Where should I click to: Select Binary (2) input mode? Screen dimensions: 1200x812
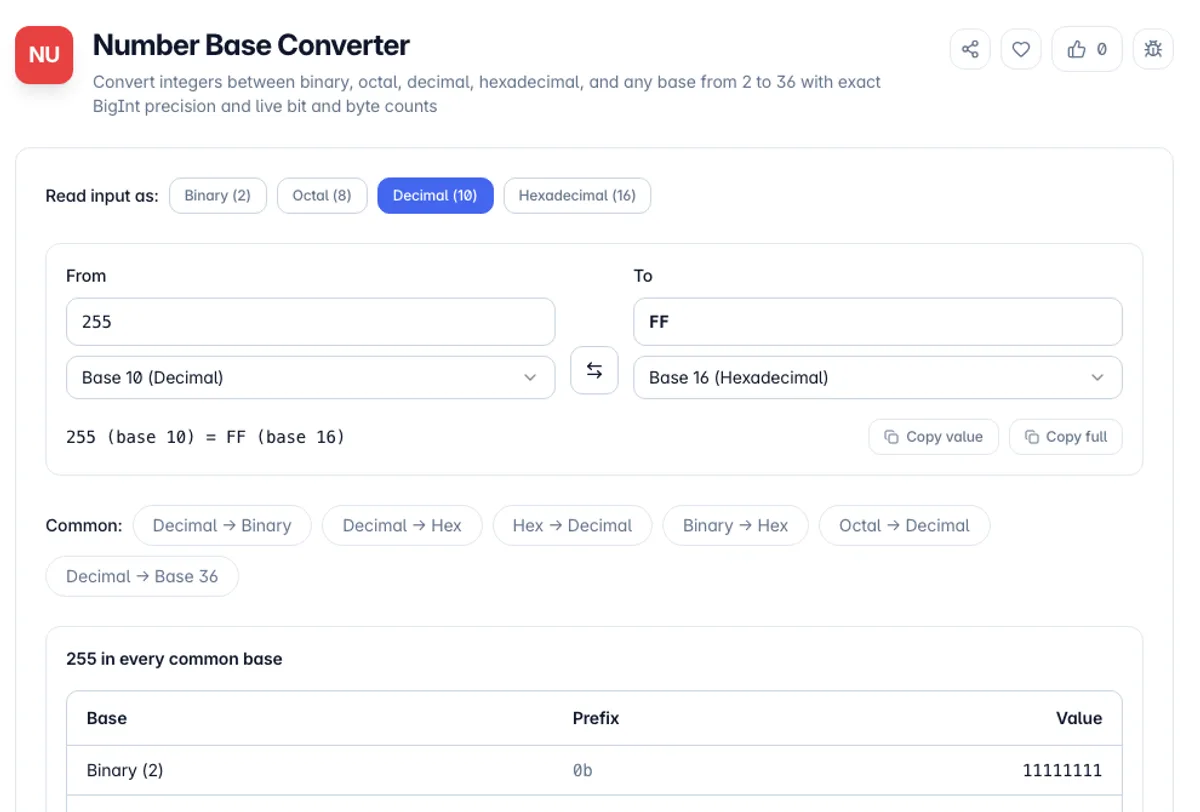click(218, 195)
